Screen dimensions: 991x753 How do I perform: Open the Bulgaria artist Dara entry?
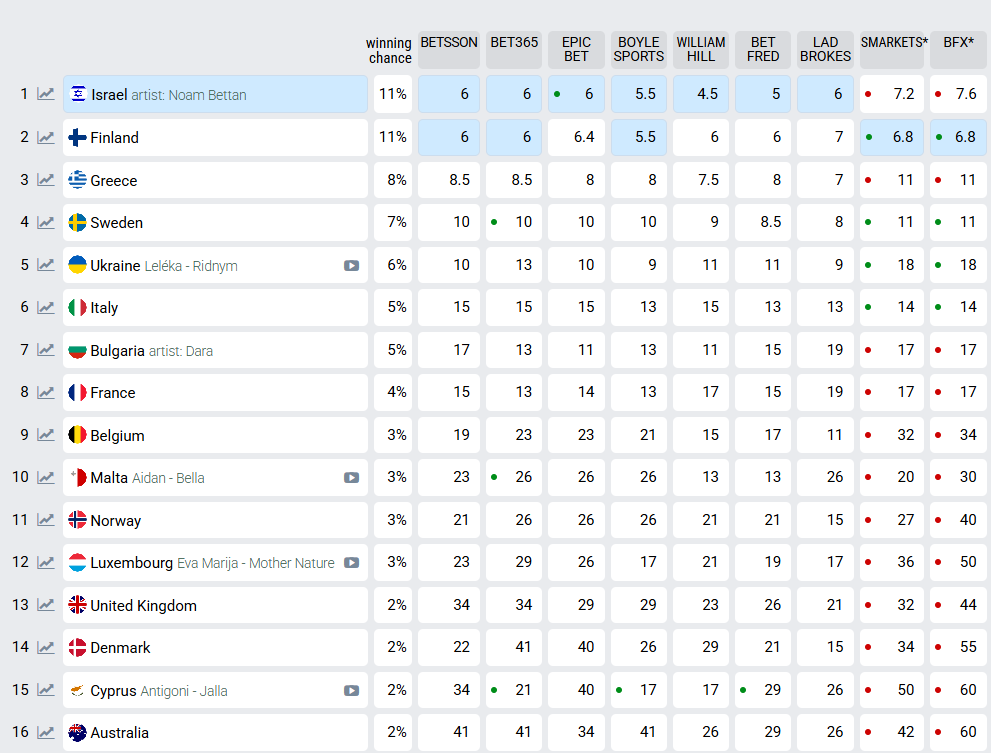click(x=151, y=351)
